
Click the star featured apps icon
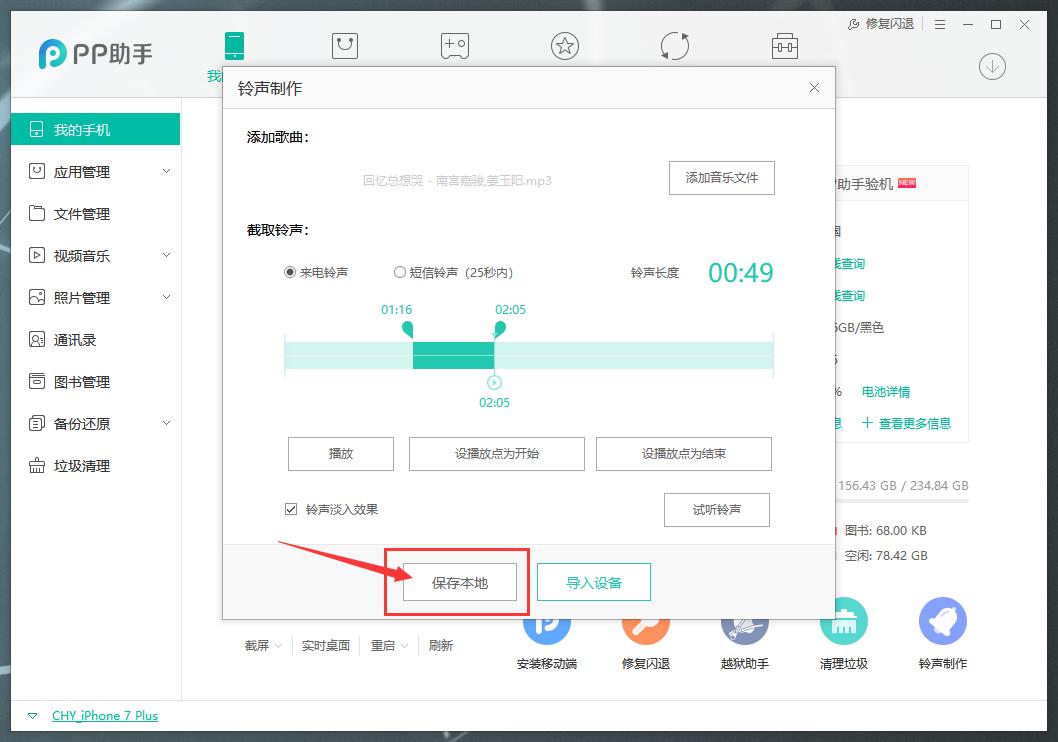[565, 45]
